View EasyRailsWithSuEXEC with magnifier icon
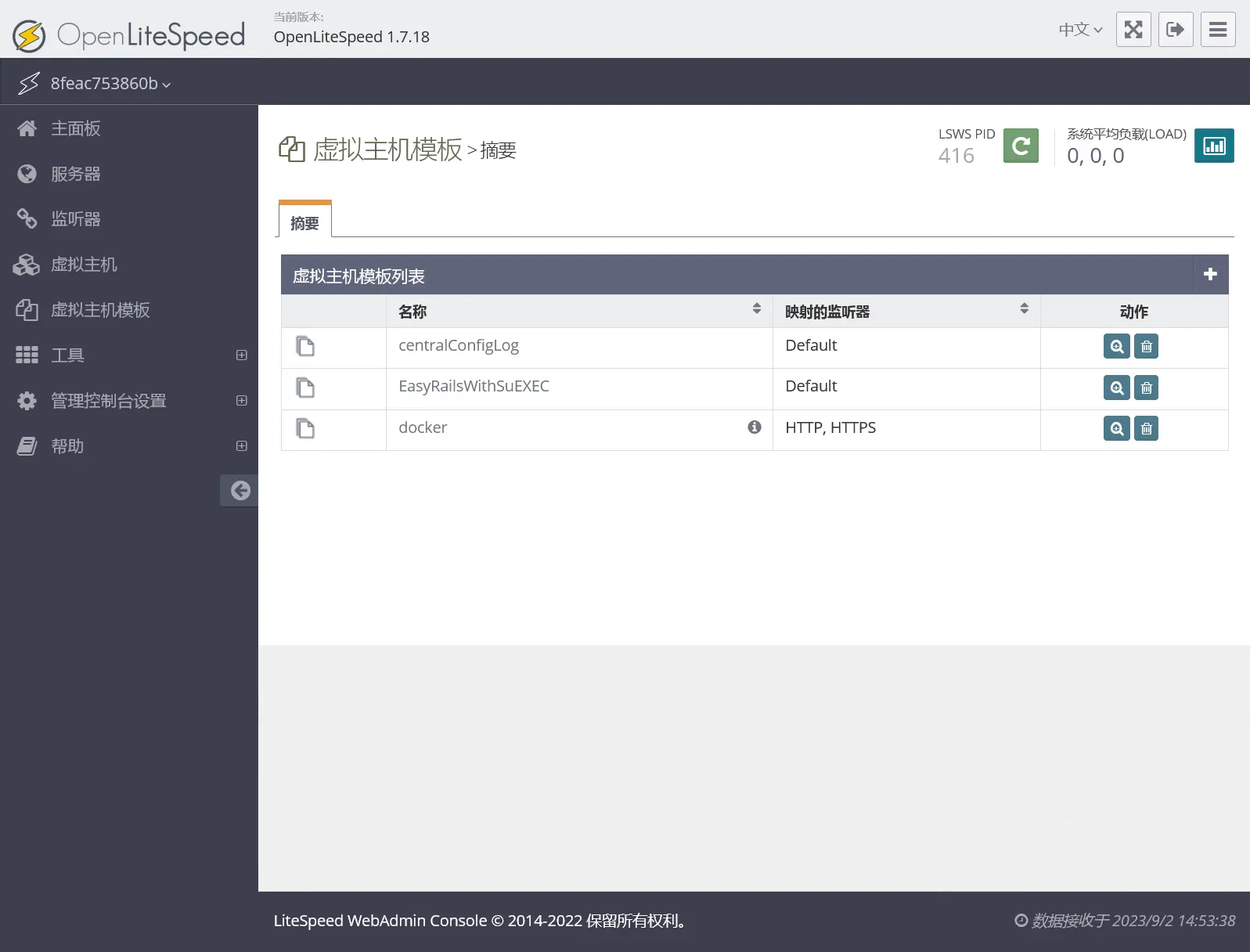This screenshot has height=952, width=1250. 1117,388
